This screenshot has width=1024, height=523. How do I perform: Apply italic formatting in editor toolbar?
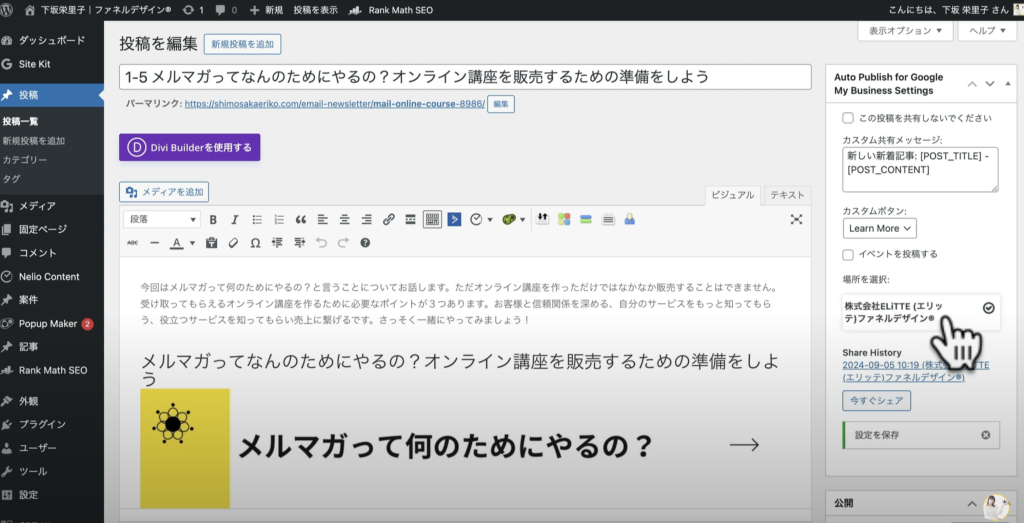[x=235, y=220]
